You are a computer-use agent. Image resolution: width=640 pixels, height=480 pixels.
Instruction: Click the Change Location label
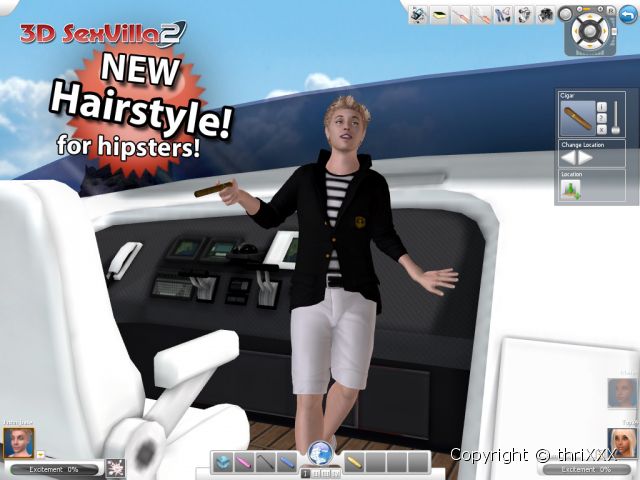click(582, 145)
